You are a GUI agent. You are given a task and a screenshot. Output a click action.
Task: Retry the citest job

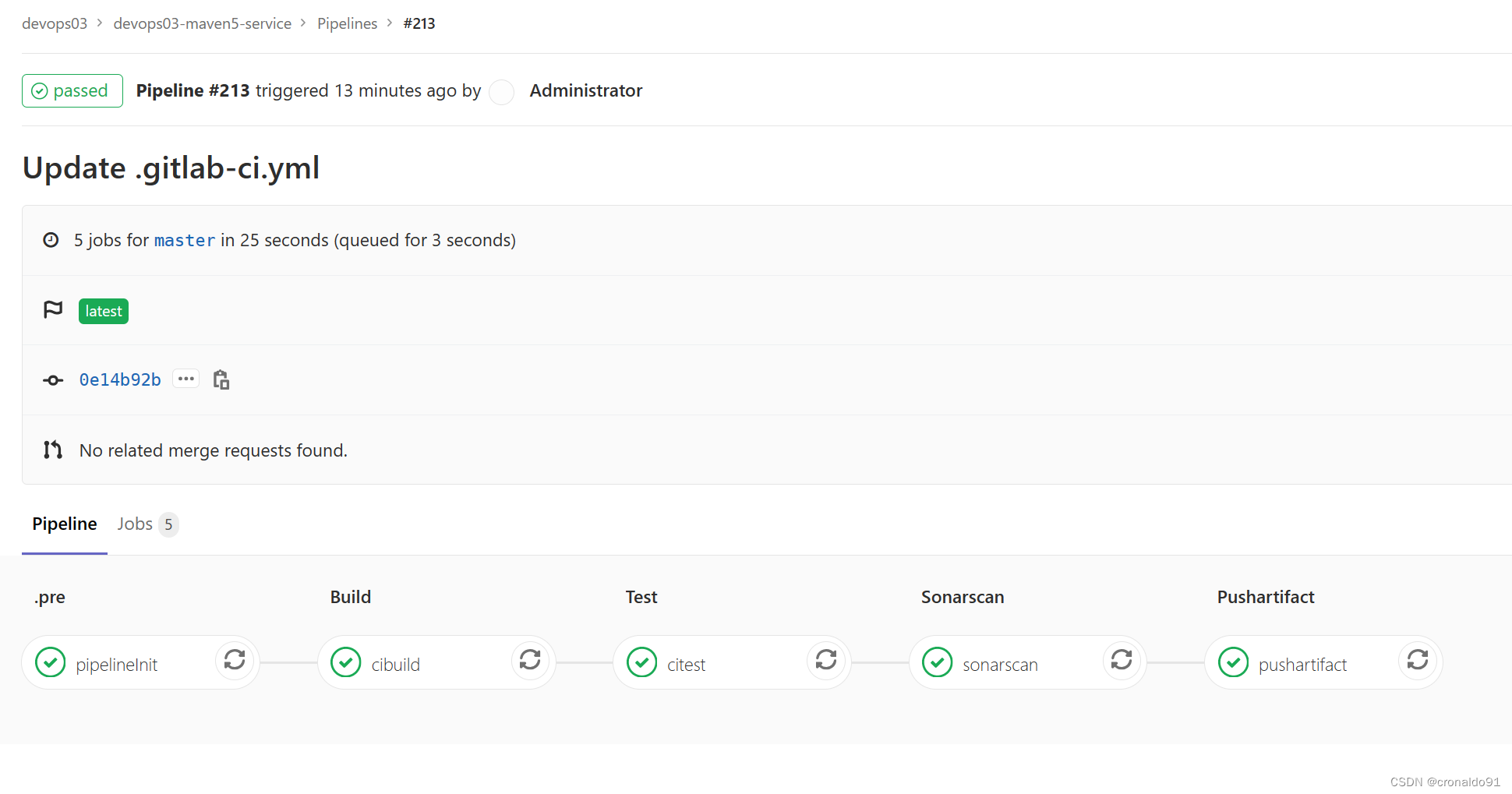tap(826, 661)
